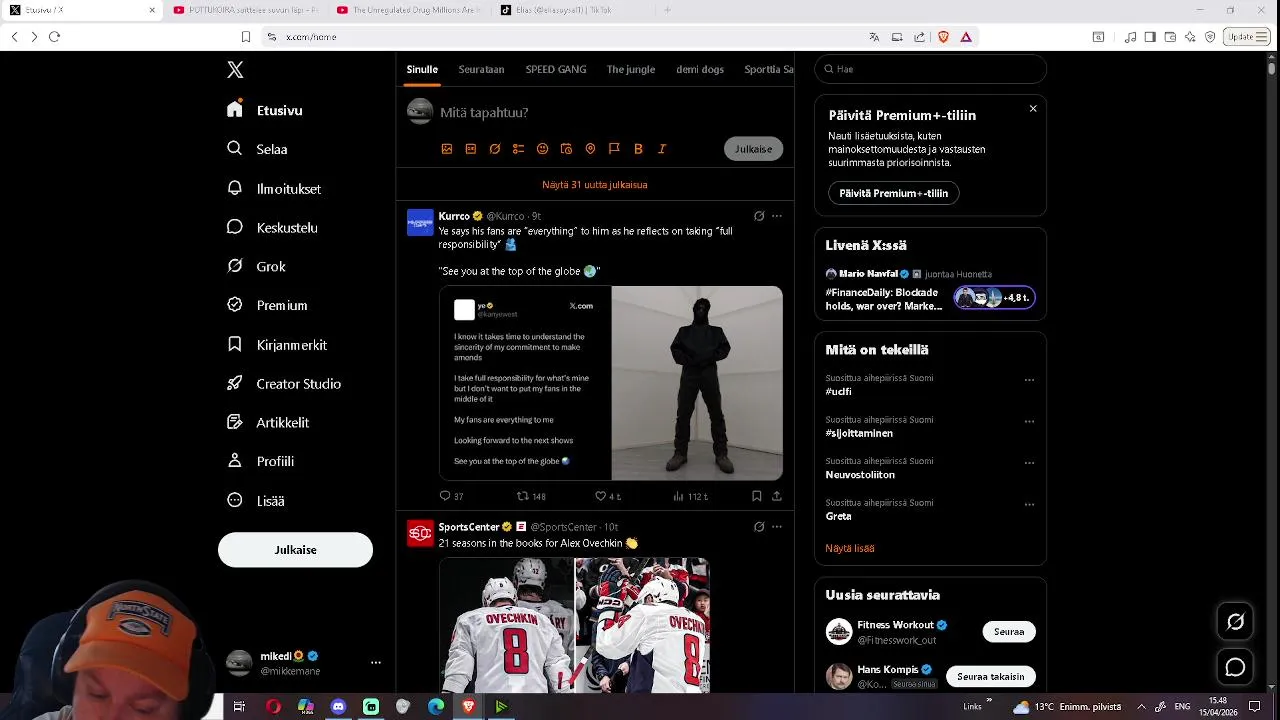More options for #sijoittaminen trend

1029,422
